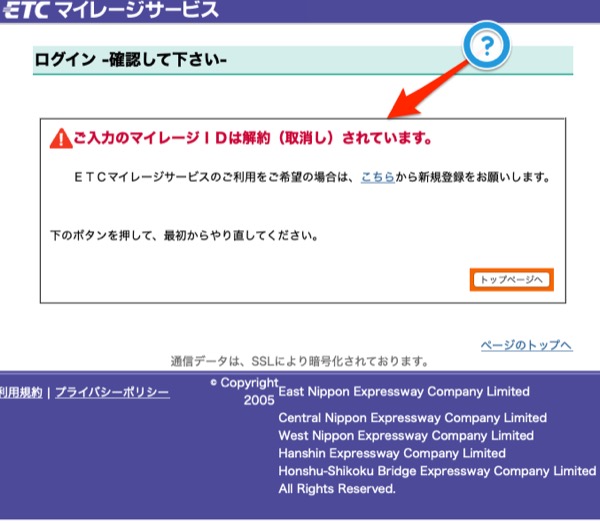Image resolution: width=600 pixels, height=523 pixels.
Task: Follow the ページのトップへ link
Action: pyautogui.click(x=527, y=345)
